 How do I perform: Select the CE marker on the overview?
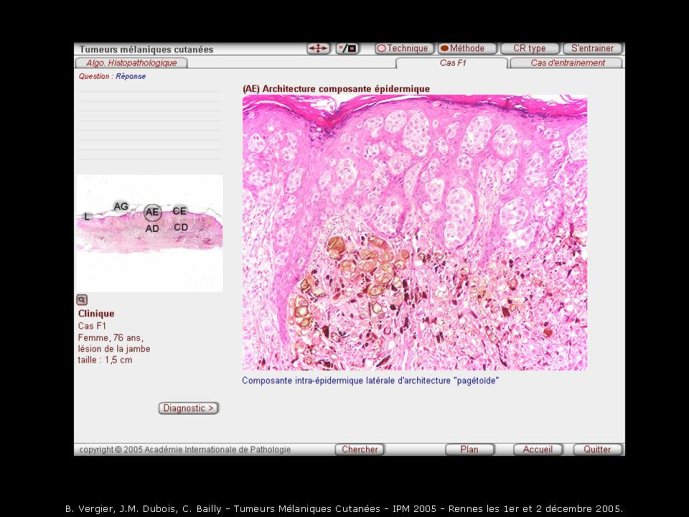(x=179, y=211)
